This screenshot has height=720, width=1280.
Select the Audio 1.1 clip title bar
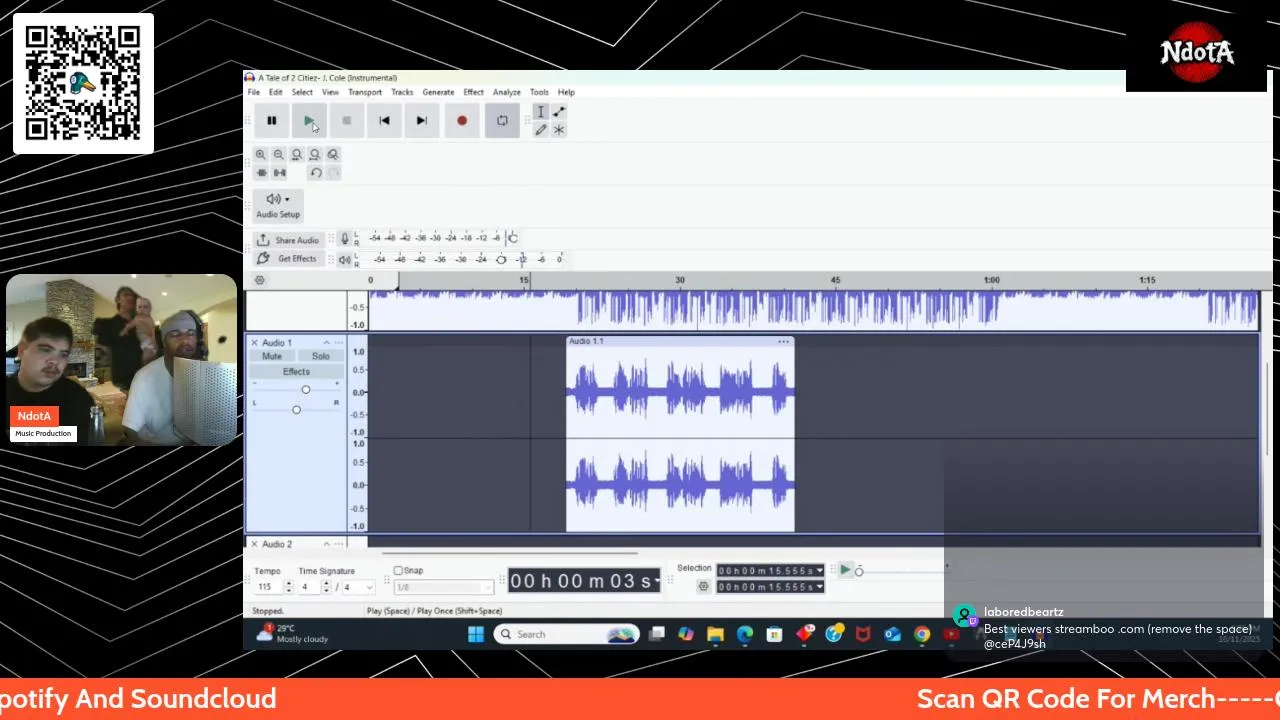tap(680, 341)
